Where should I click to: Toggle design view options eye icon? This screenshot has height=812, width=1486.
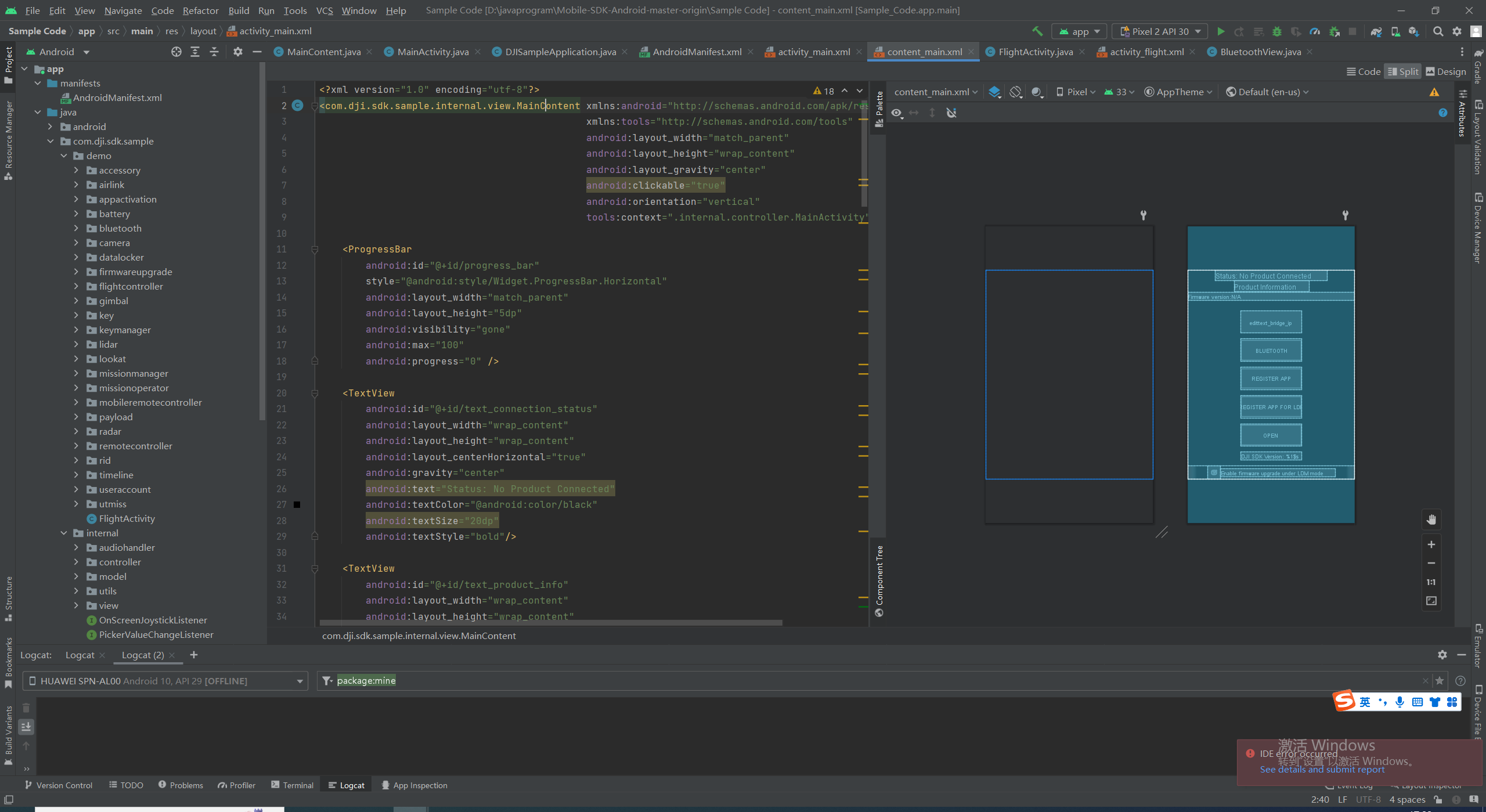[897, 113]
